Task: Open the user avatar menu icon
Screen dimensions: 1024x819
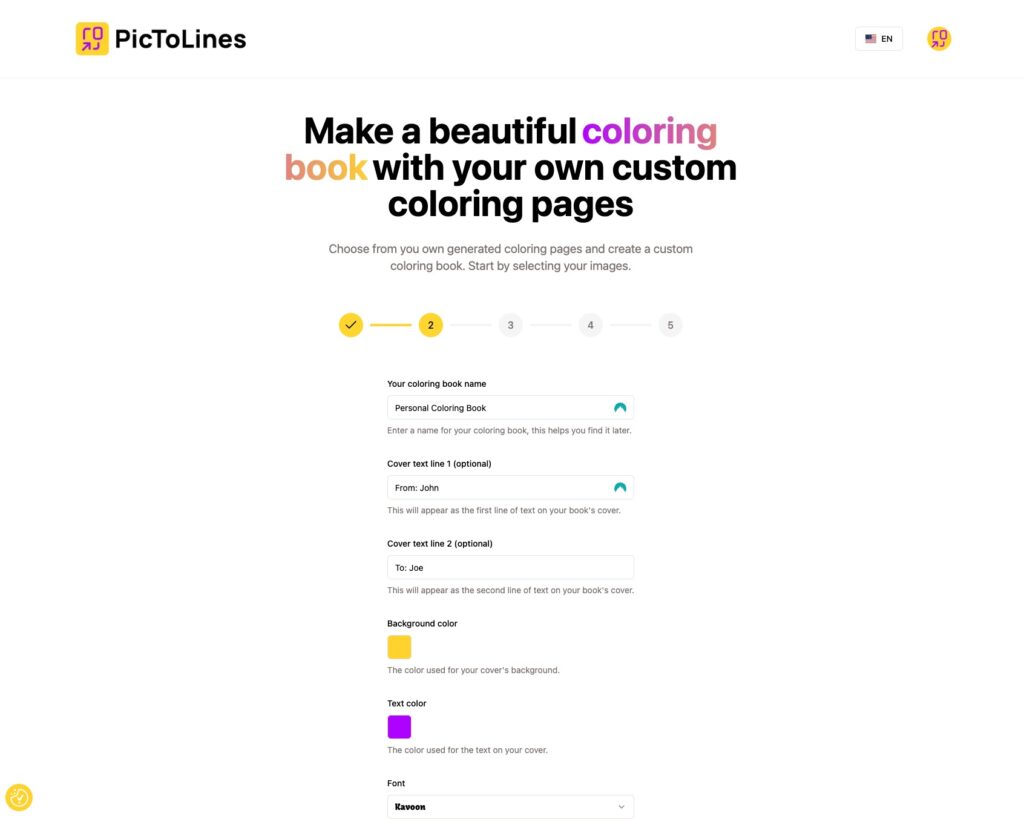Action: [938, 39]
